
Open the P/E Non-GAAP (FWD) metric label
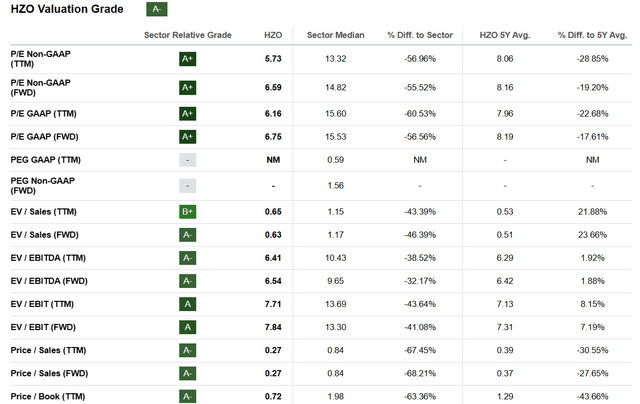point(40,87)
